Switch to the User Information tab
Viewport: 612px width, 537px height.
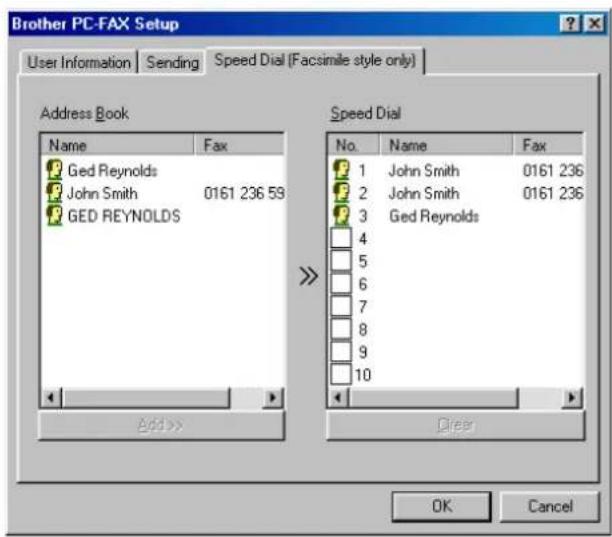[79, 62]
